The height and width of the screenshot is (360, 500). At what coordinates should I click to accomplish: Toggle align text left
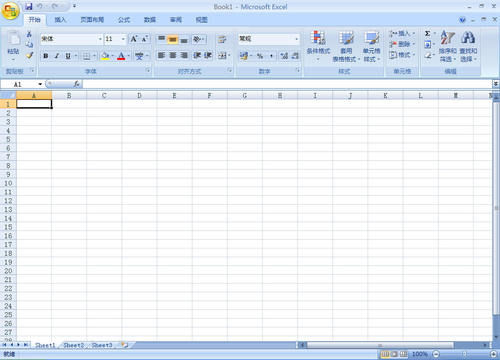(161, 55)
